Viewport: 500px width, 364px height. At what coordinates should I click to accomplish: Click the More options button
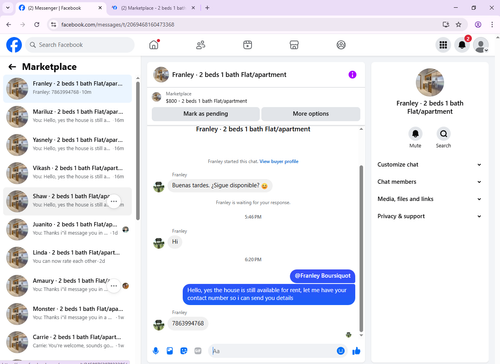tap(311, 114)
